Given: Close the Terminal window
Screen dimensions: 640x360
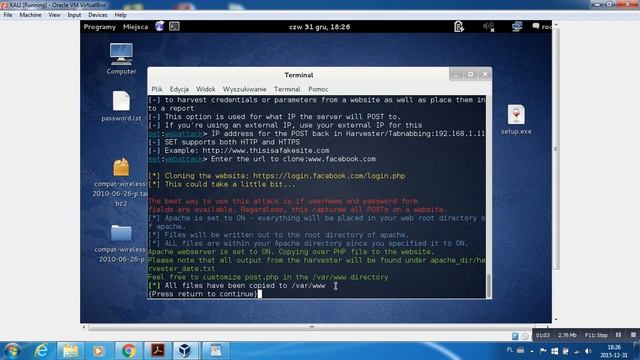Looking at the screenshot, I should tap(485, 75).
